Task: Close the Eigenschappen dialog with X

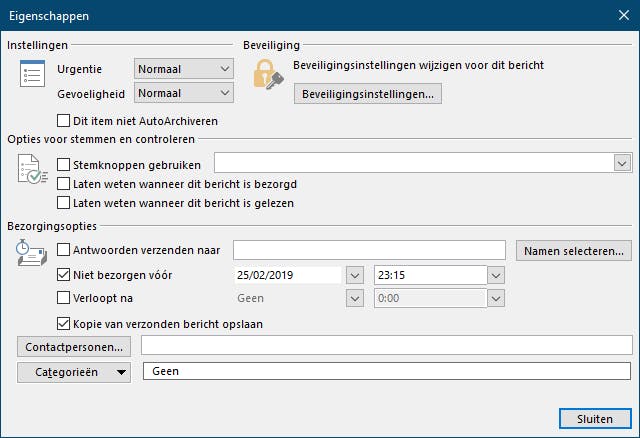Action: tap(624, 15)
